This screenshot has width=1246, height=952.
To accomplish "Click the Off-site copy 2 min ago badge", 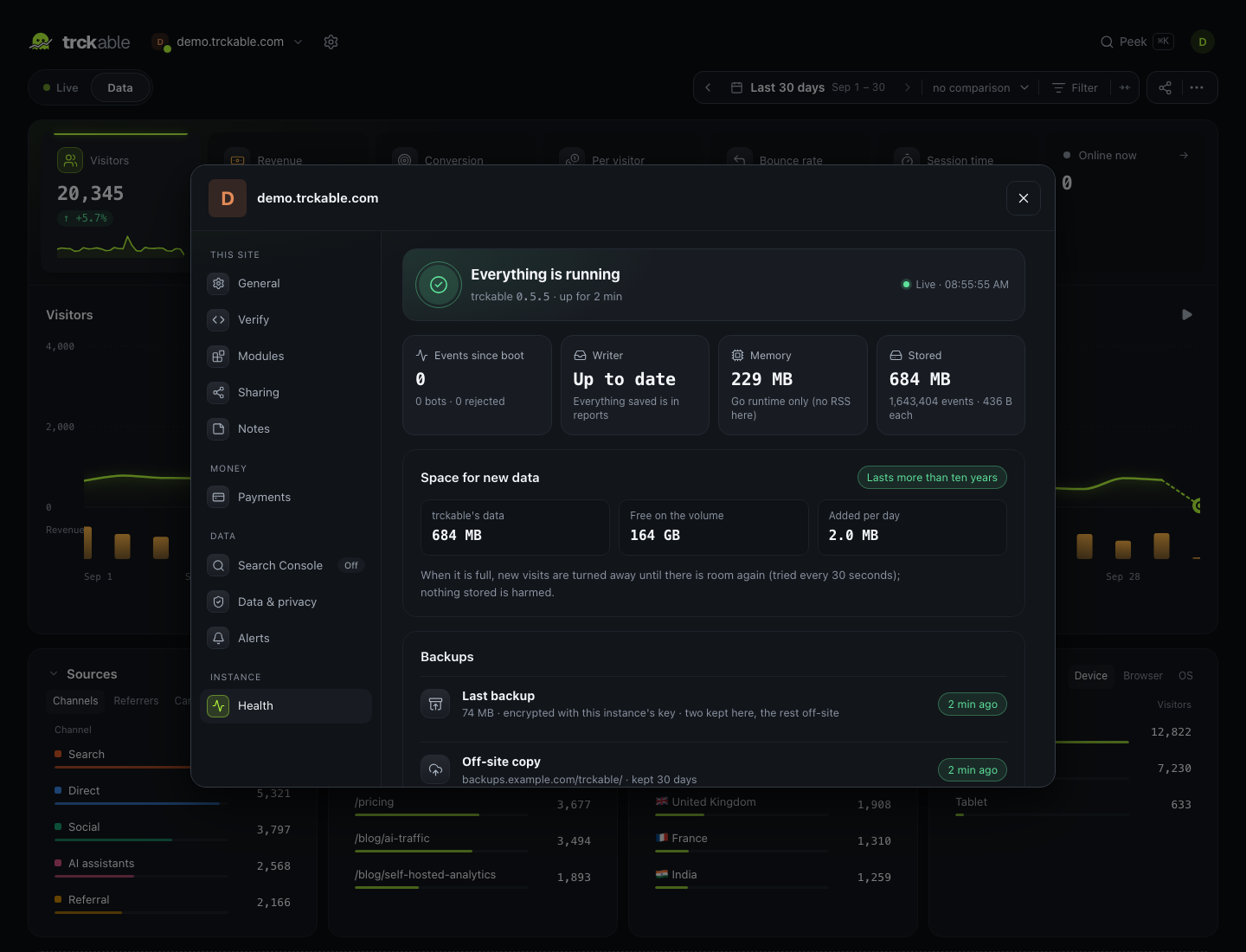I will (973, 770).
